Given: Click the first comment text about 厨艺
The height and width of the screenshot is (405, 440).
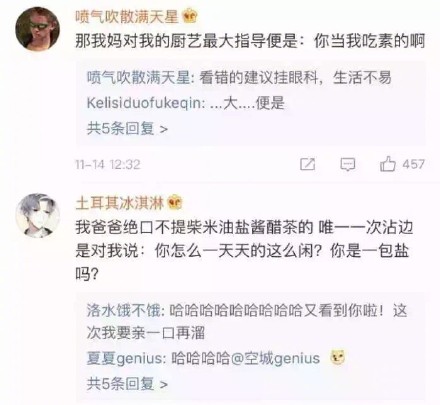Looking at the screenshot, I should [250, 42].
